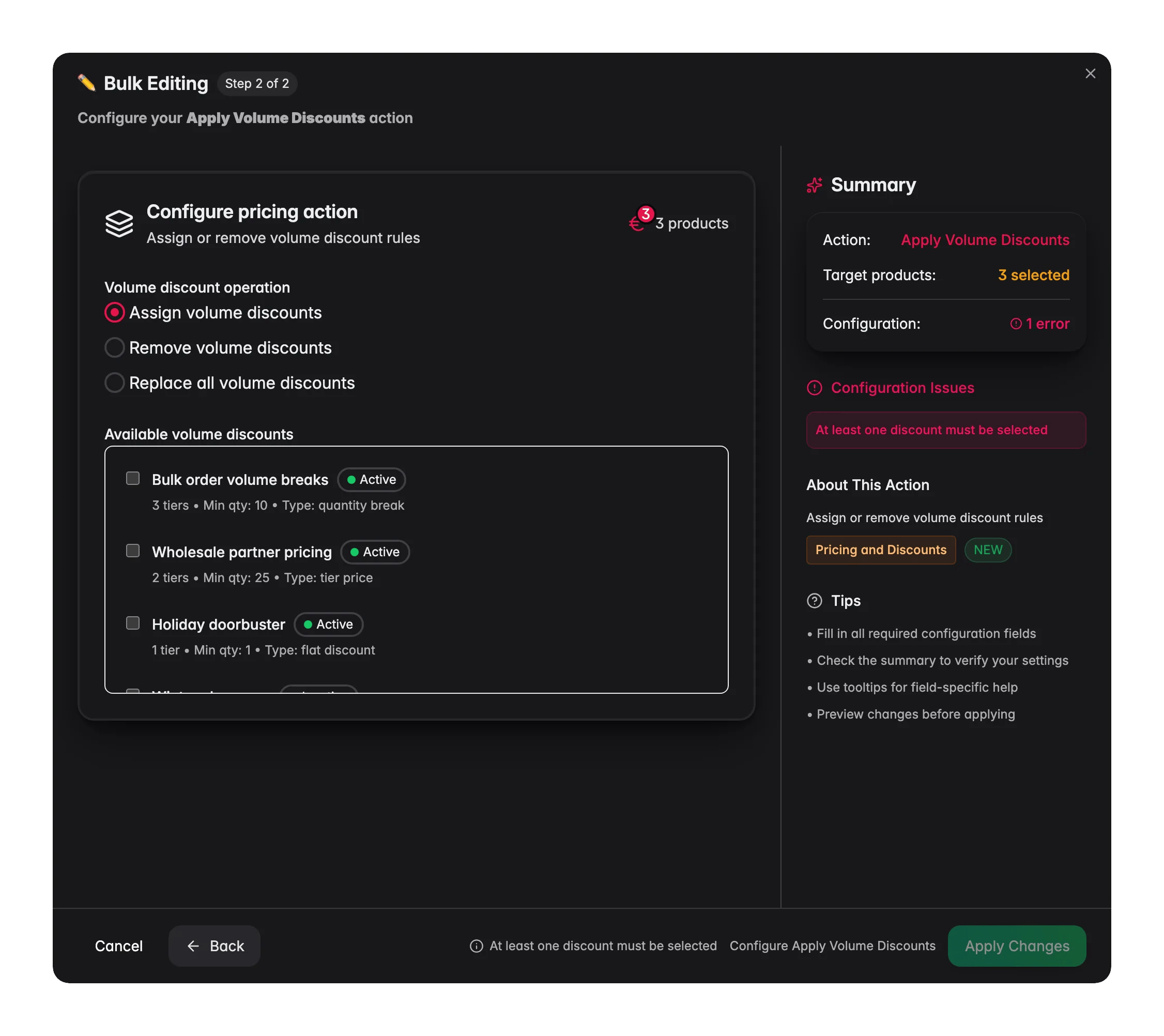Click 'Use tooltips for field-specific help' tip

[x=917, y=688]
